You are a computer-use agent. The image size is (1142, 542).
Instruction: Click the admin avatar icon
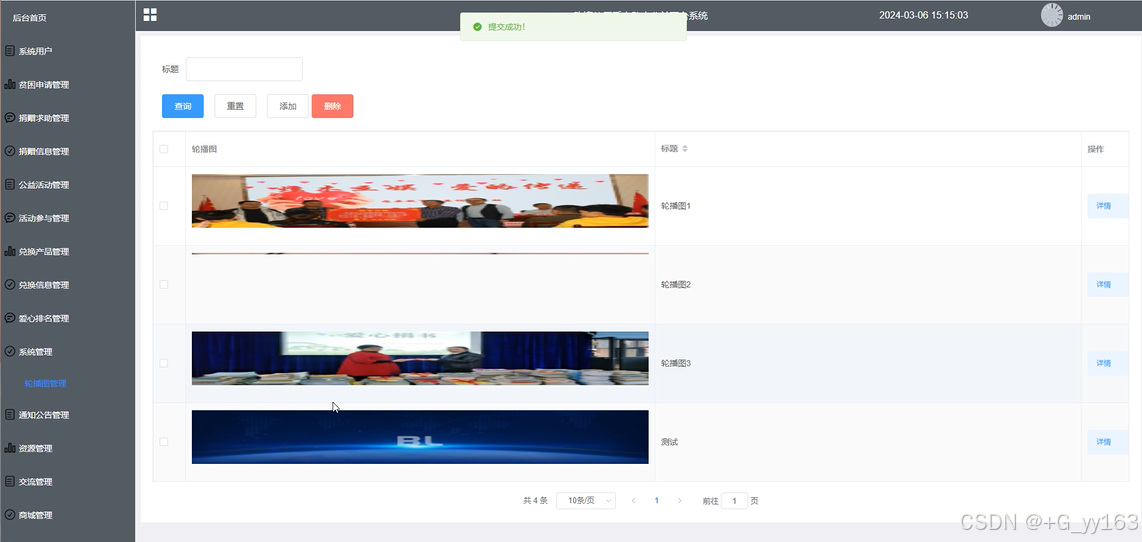click(x=1052, y=15)
